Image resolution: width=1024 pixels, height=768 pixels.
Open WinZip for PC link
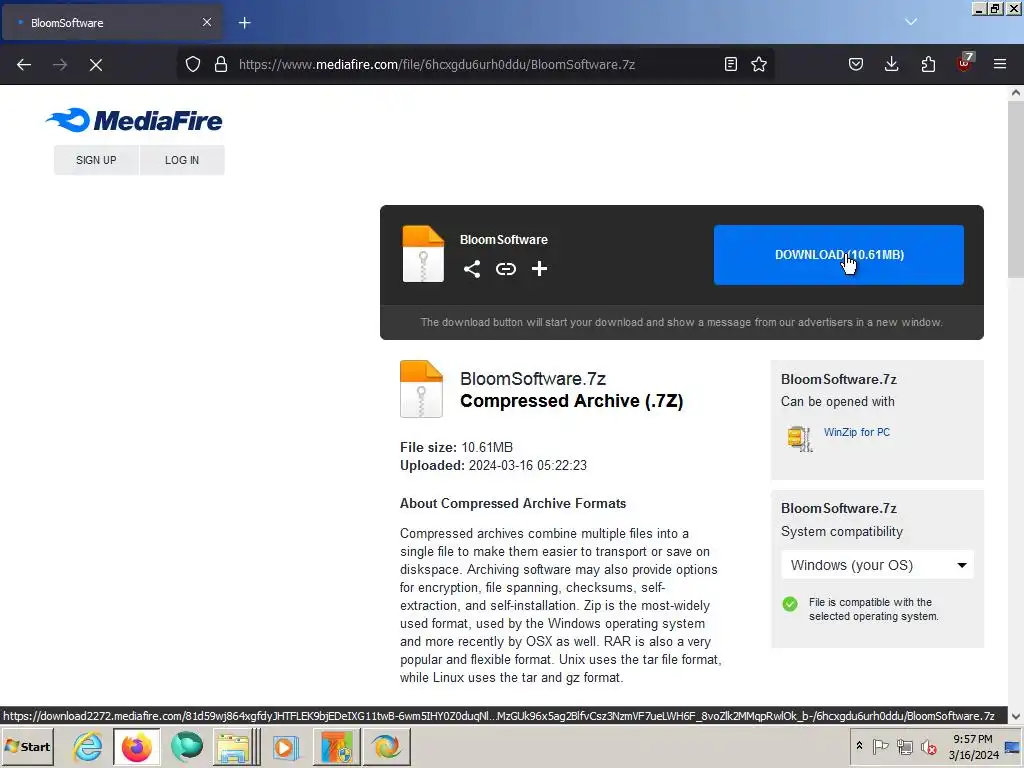click(x=857, y=432)
